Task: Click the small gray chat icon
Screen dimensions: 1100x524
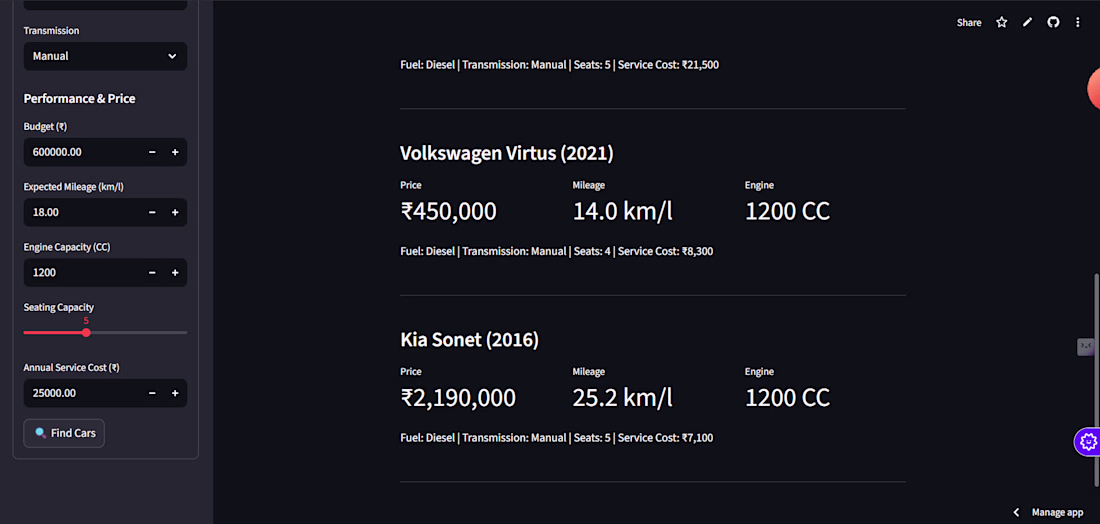Action: [1086, 347]
